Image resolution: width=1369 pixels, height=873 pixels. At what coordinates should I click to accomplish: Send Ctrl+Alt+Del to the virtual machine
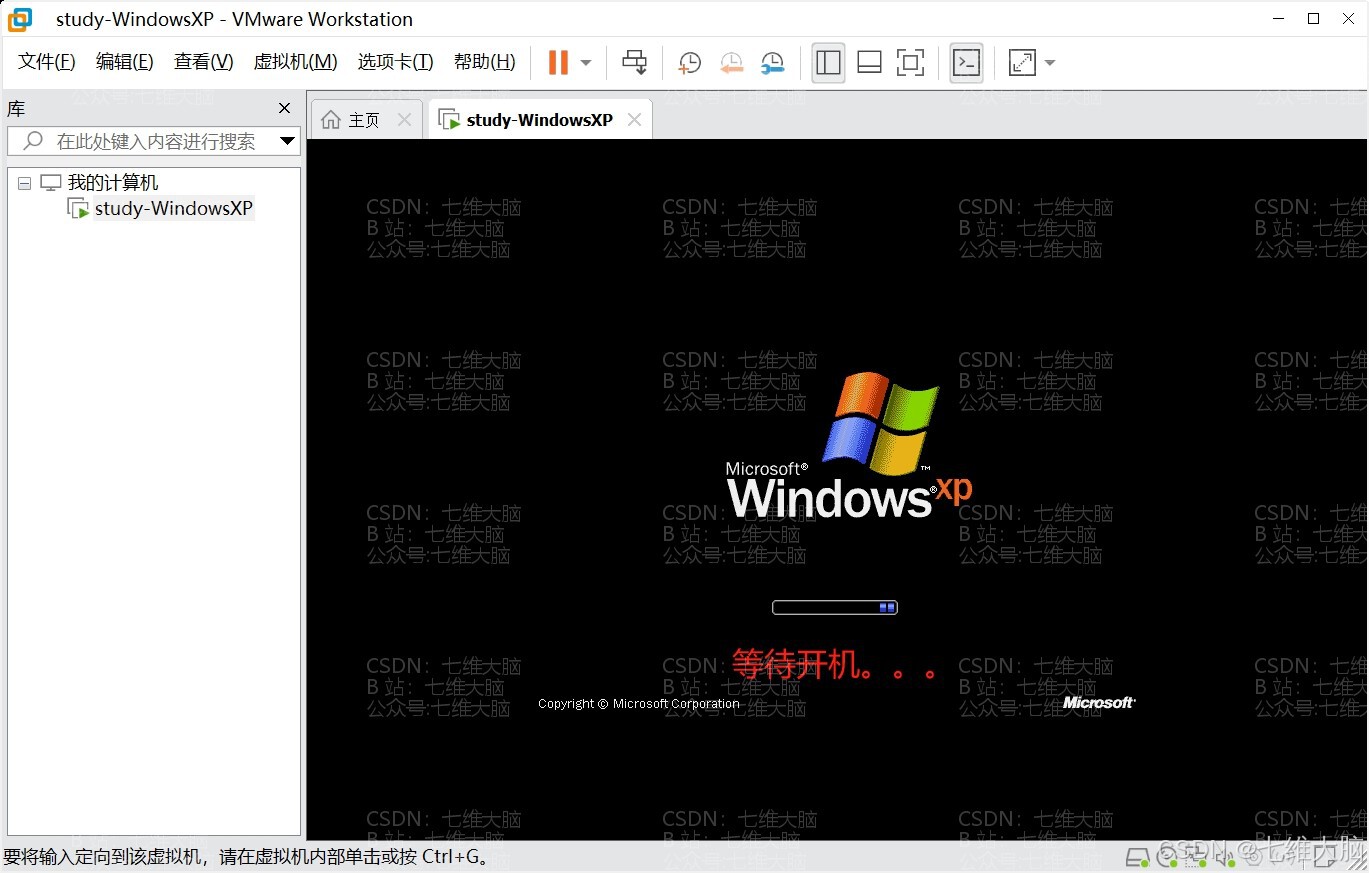[634, 62]
